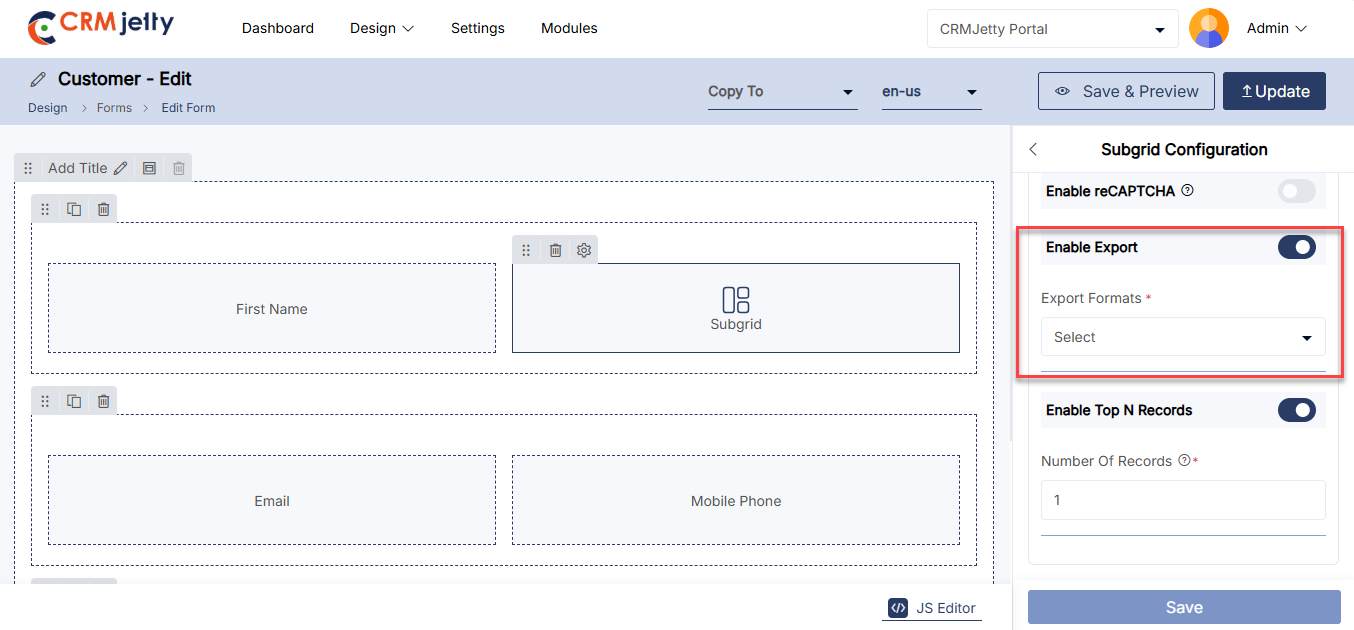Open the Design menu in the navbar
1354x630 pixels.
click(381, 28)
